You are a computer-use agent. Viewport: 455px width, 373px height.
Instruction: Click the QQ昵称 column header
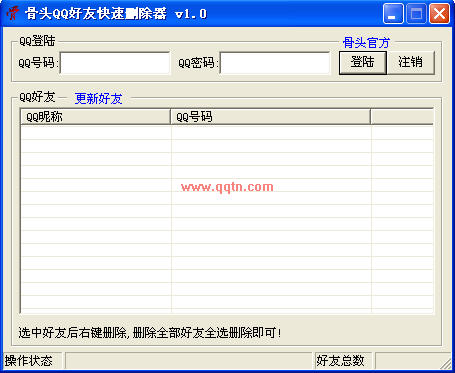(95, 117)
